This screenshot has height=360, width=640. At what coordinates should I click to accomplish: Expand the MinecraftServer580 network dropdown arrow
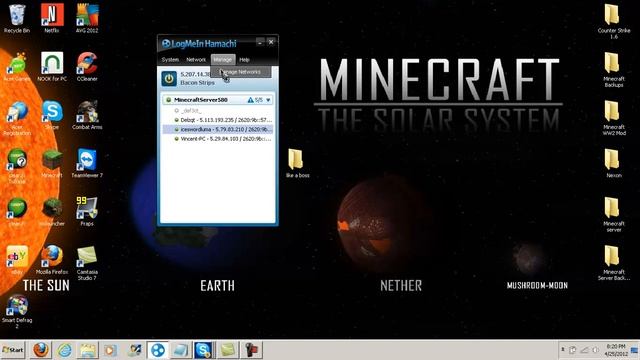(268, 100)
